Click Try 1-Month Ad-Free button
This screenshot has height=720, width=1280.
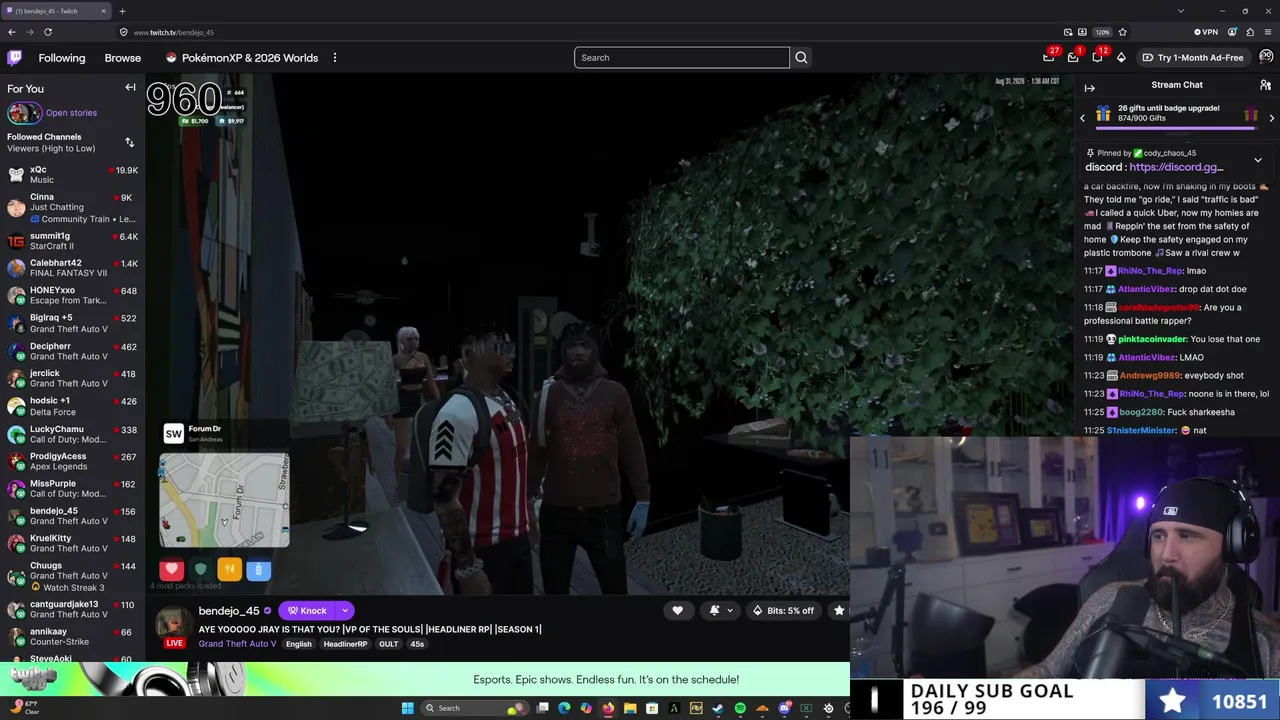1193,58
